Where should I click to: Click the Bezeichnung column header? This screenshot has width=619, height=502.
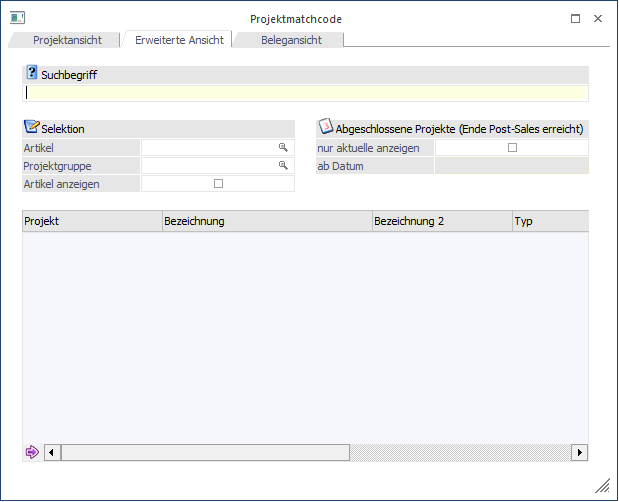[x=266, y=221]
